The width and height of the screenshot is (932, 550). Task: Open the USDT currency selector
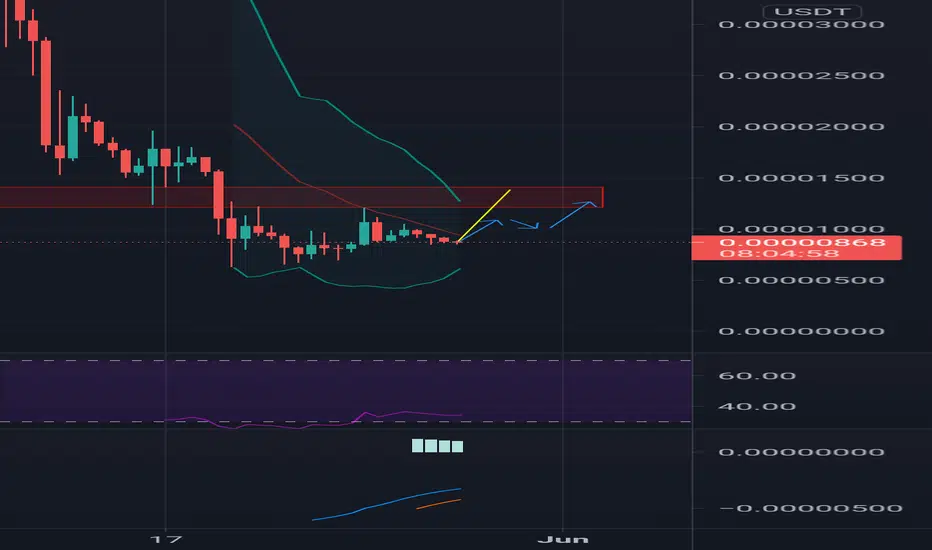tap(812, 11)
